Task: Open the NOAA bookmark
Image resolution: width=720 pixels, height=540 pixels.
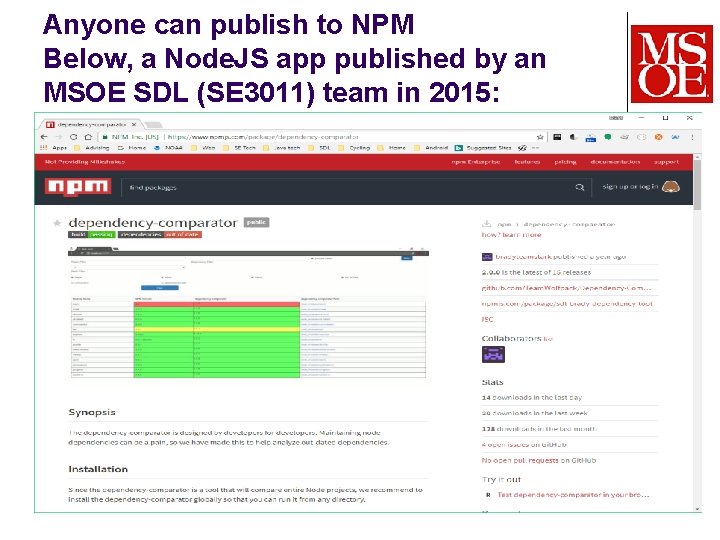Action: tap(169, 148)
